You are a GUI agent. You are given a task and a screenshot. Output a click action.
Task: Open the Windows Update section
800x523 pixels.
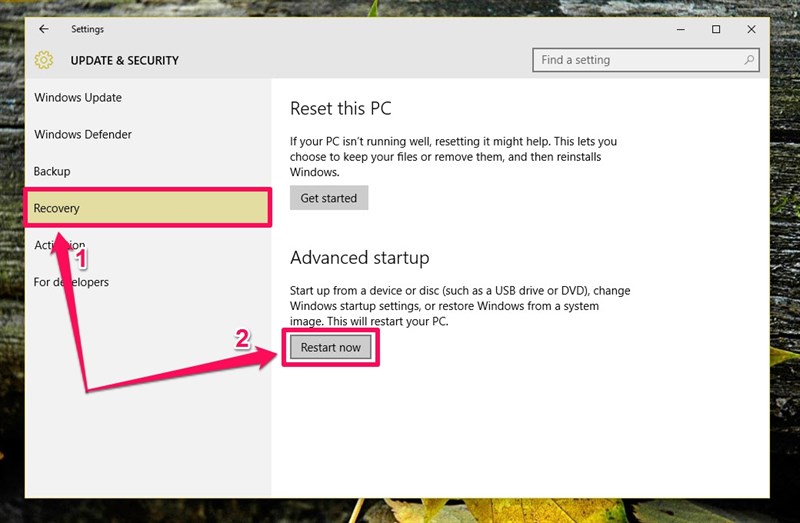point(78,98)
